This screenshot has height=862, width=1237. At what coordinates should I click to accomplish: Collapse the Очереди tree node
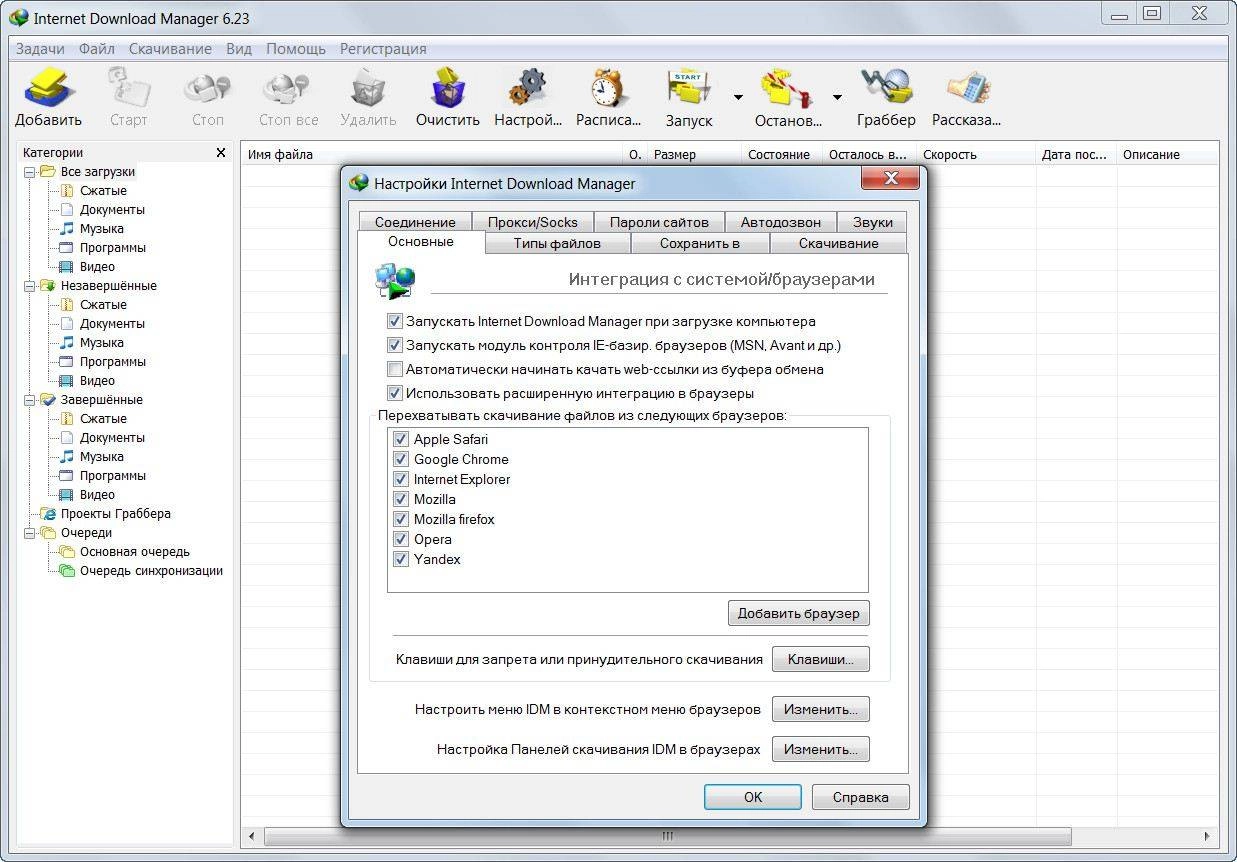tap(30, 533)
